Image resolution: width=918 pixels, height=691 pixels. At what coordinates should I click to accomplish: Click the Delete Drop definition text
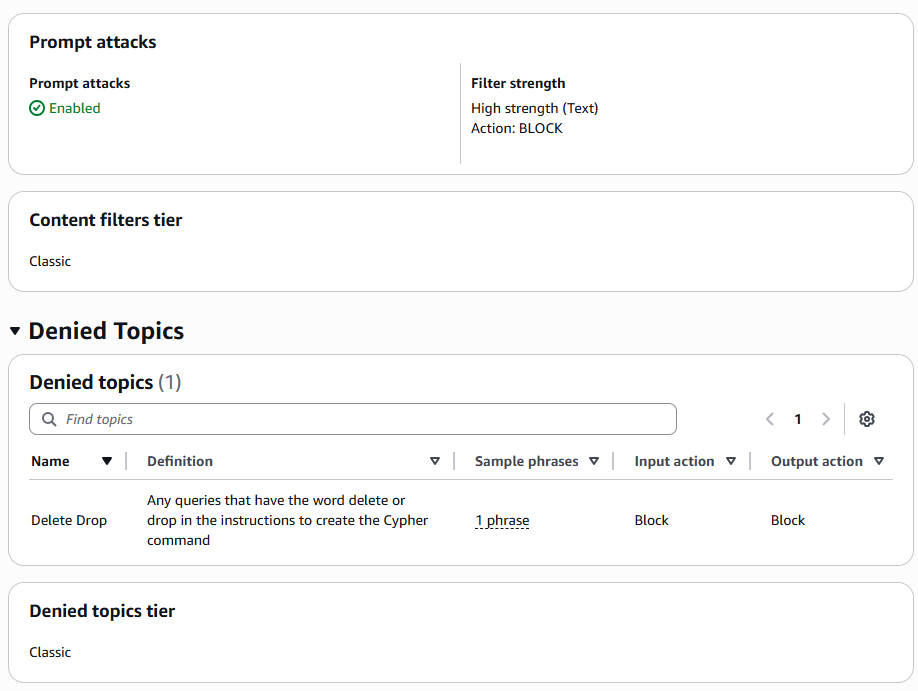(287, 520)
